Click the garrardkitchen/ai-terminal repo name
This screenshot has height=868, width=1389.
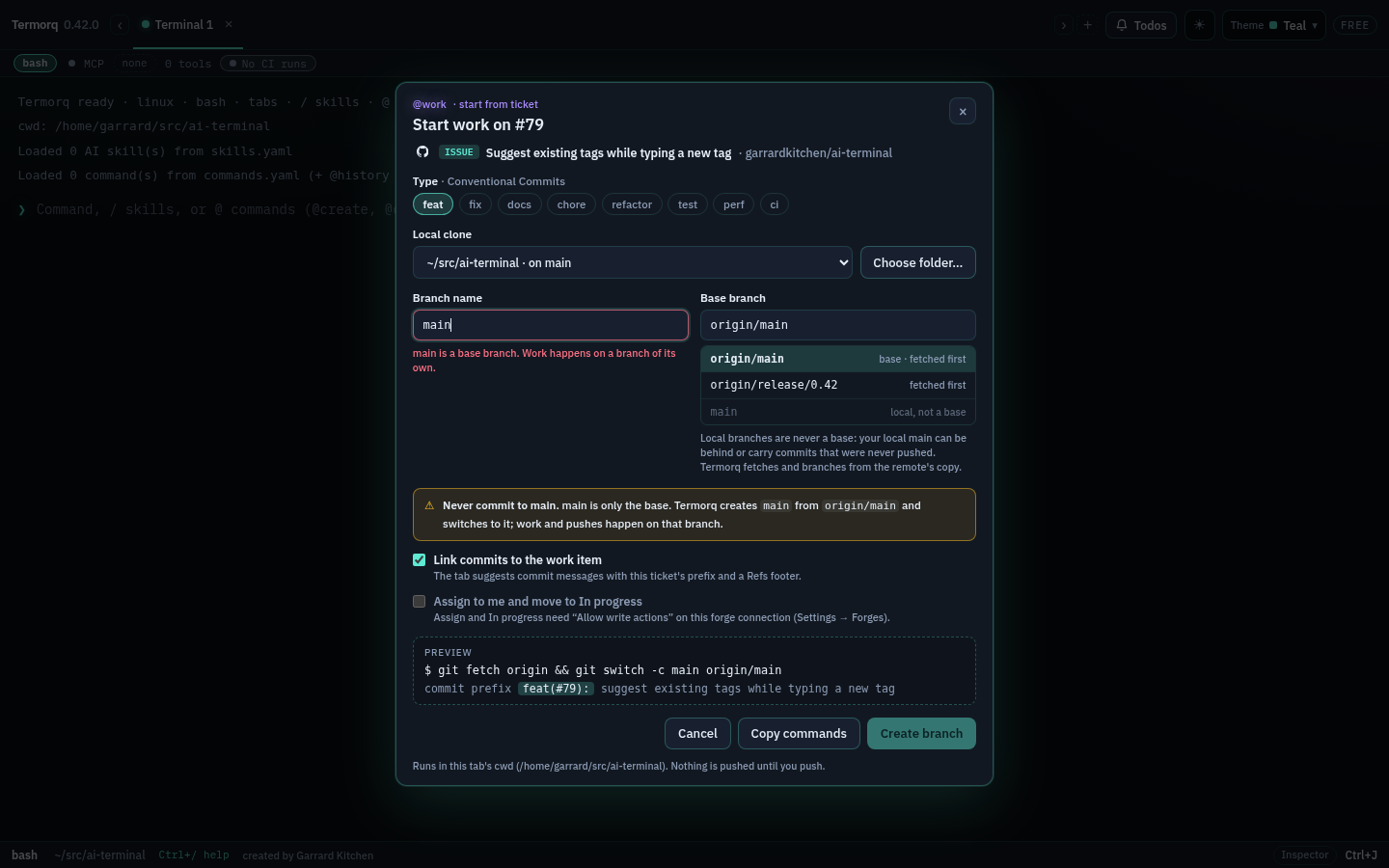[x=818, y=152]
